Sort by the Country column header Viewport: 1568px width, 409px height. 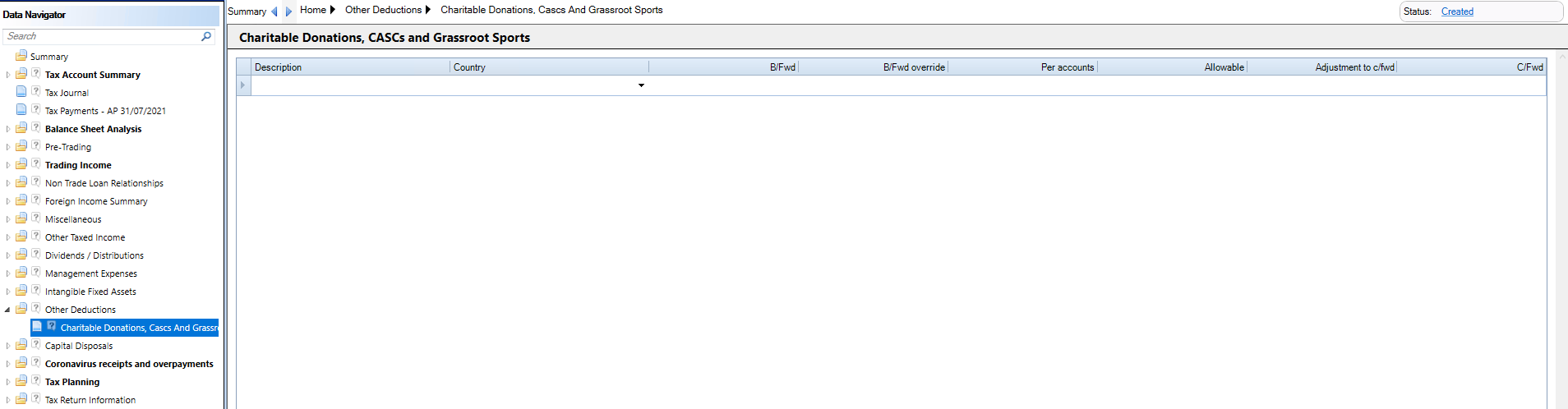click(550, 67)
